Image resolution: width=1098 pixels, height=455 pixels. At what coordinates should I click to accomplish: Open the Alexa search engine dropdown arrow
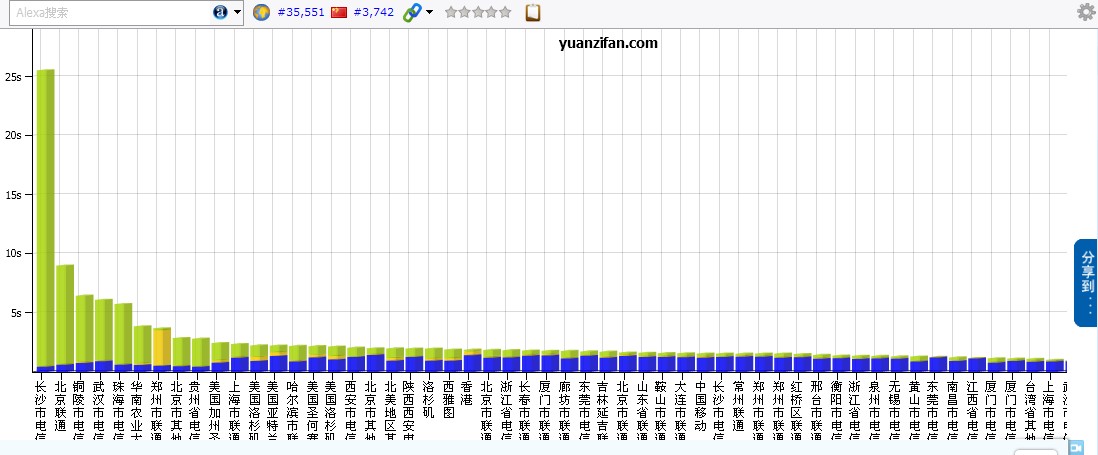(237, 12)
